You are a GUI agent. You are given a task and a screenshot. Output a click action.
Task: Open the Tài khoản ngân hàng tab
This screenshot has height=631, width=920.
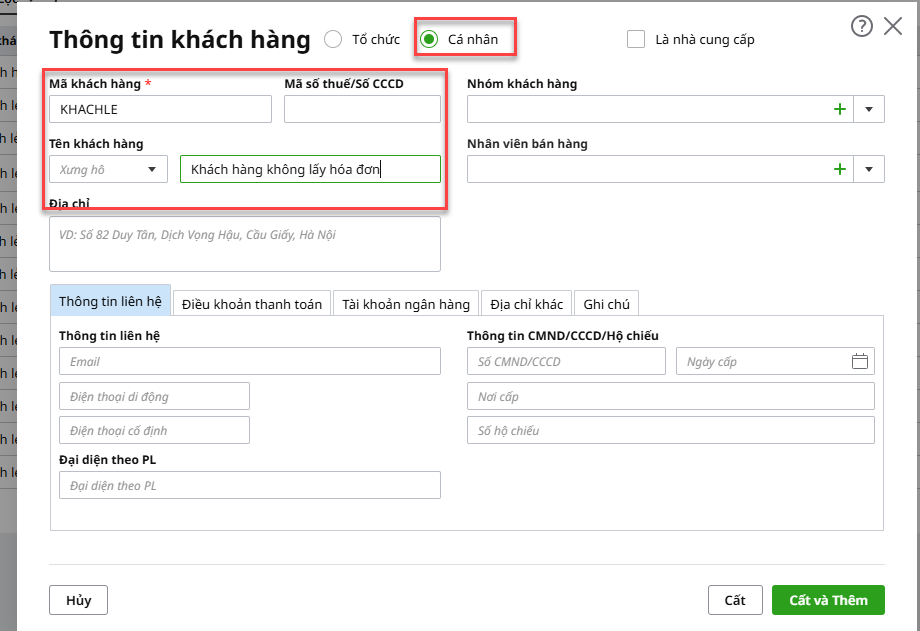(x=406, y=304)
